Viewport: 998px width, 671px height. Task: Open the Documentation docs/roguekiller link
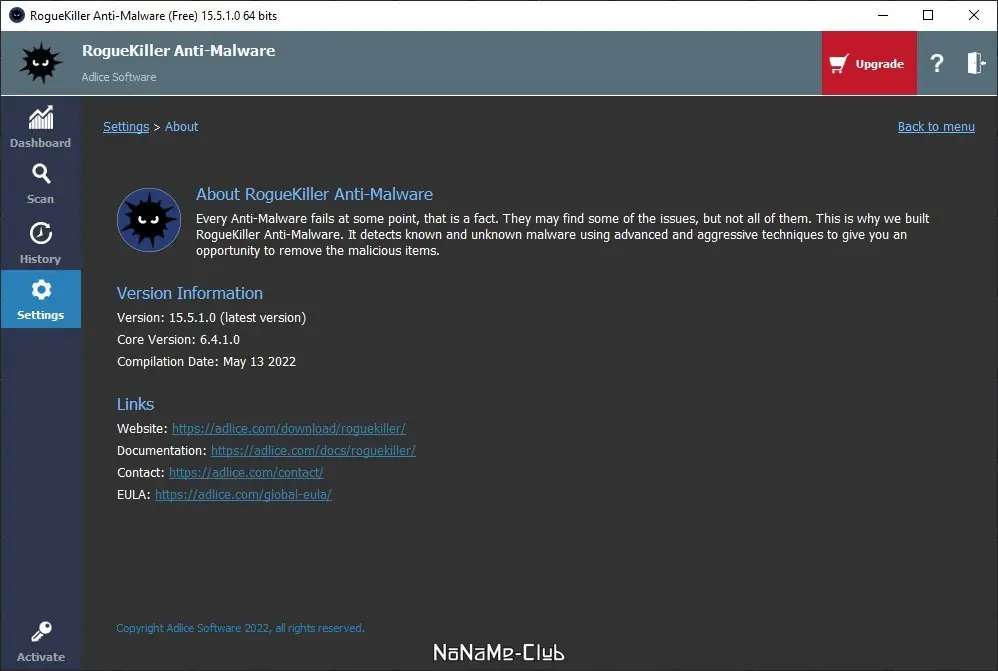click(x=313, y=451)
